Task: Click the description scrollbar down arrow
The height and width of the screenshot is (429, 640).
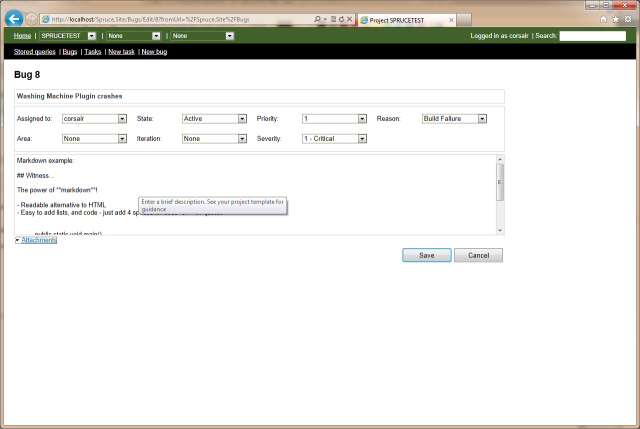Action: [x=500, y=231]
